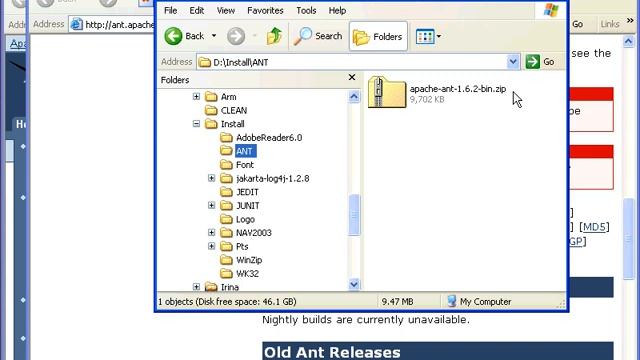Screen dimensions: 640x360
Task: Click the 9.47 MB status bar entry
Action: click(x=397, y=302)
